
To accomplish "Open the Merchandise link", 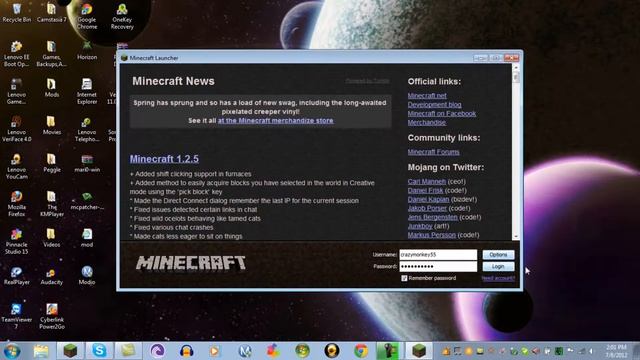I will tap(427, 122).
